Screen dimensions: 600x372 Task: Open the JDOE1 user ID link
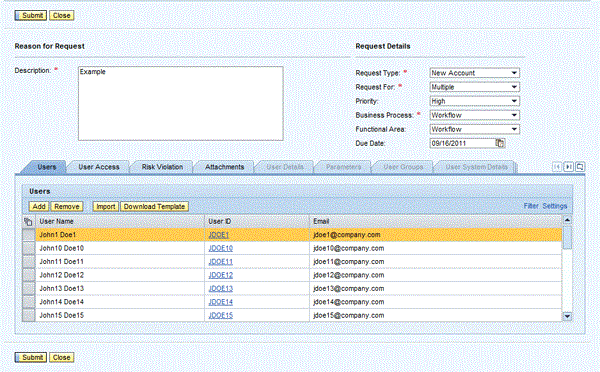click(218, 235)
